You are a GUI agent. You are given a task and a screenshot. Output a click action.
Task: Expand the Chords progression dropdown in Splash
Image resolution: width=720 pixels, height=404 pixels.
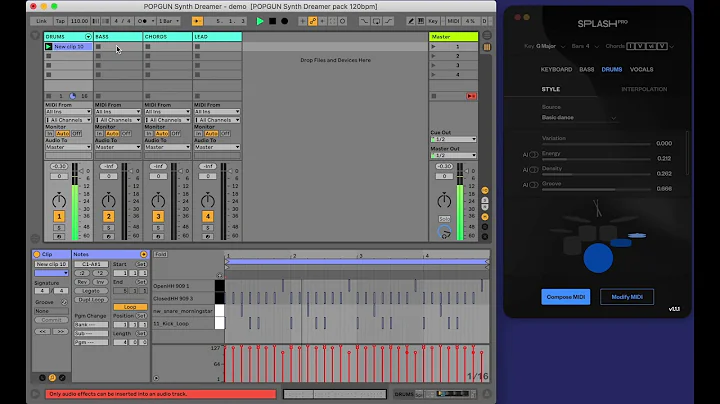(x=672, y=46)
